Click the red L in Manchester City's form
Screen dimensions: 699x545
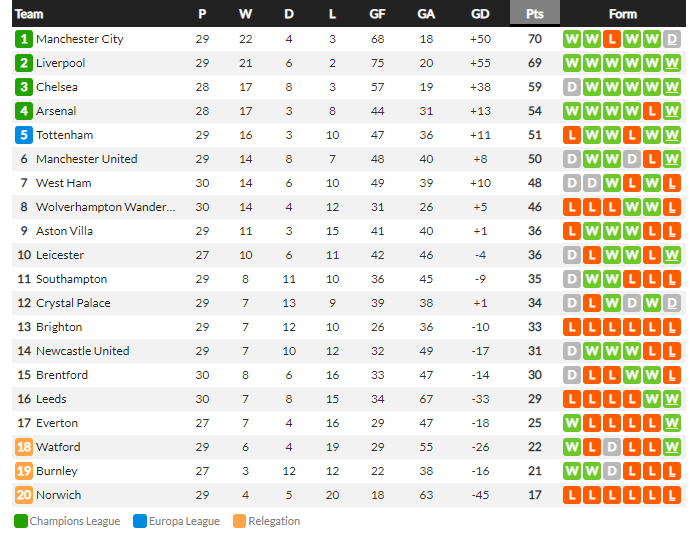[612, 39]
